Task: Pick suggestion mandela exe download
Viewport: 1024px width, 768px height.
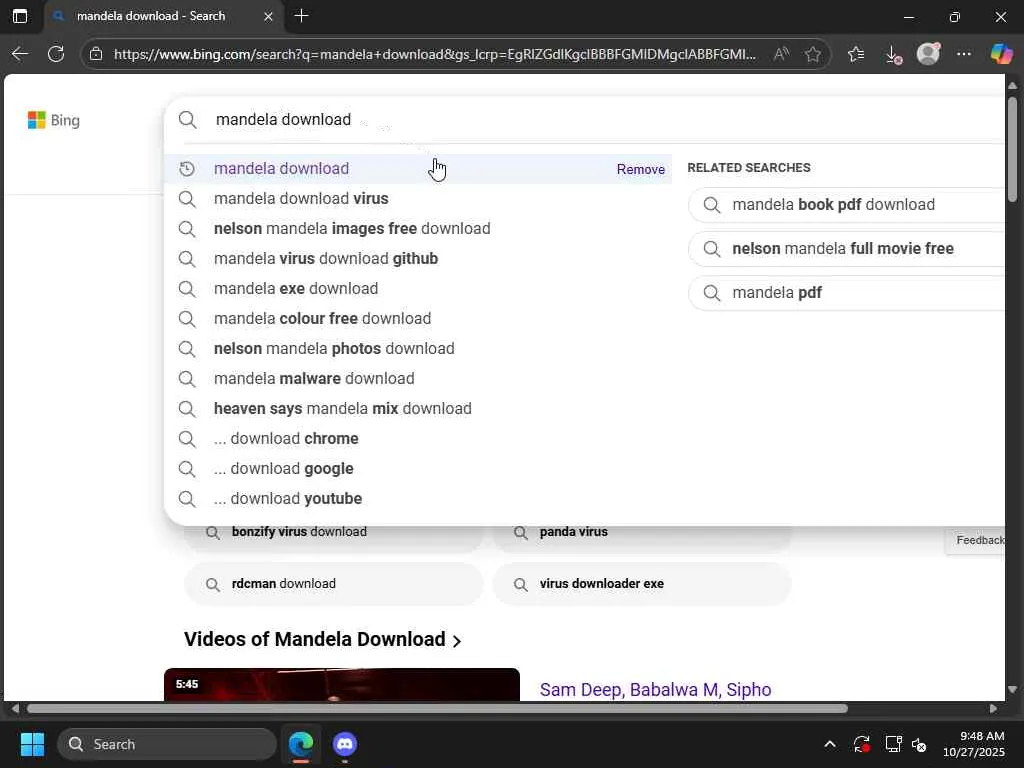Action: 418,289
